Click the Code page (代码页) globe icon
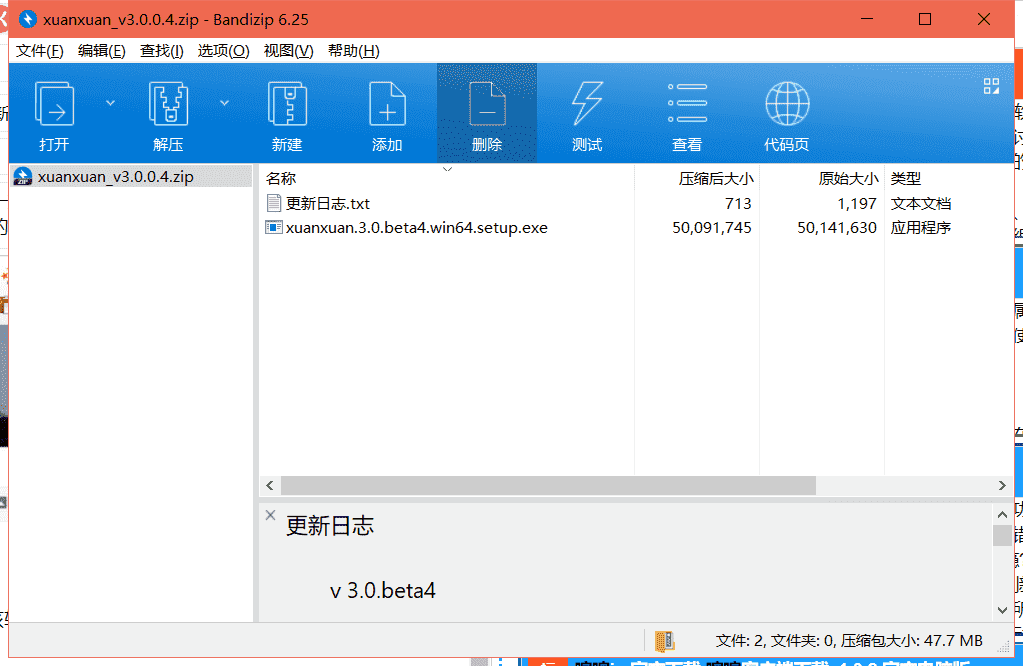The width and height of the screenshot is (1023, 666). pyautogui.click(x=787, y=104)
